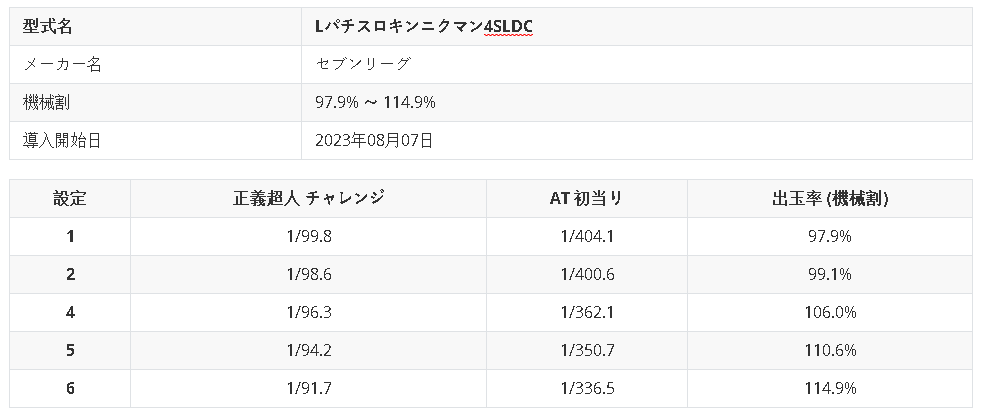Click the model name Lパチスロキンニクマン4SLDC
This screenshot has height=420, width=988.
tap(424, 26)
